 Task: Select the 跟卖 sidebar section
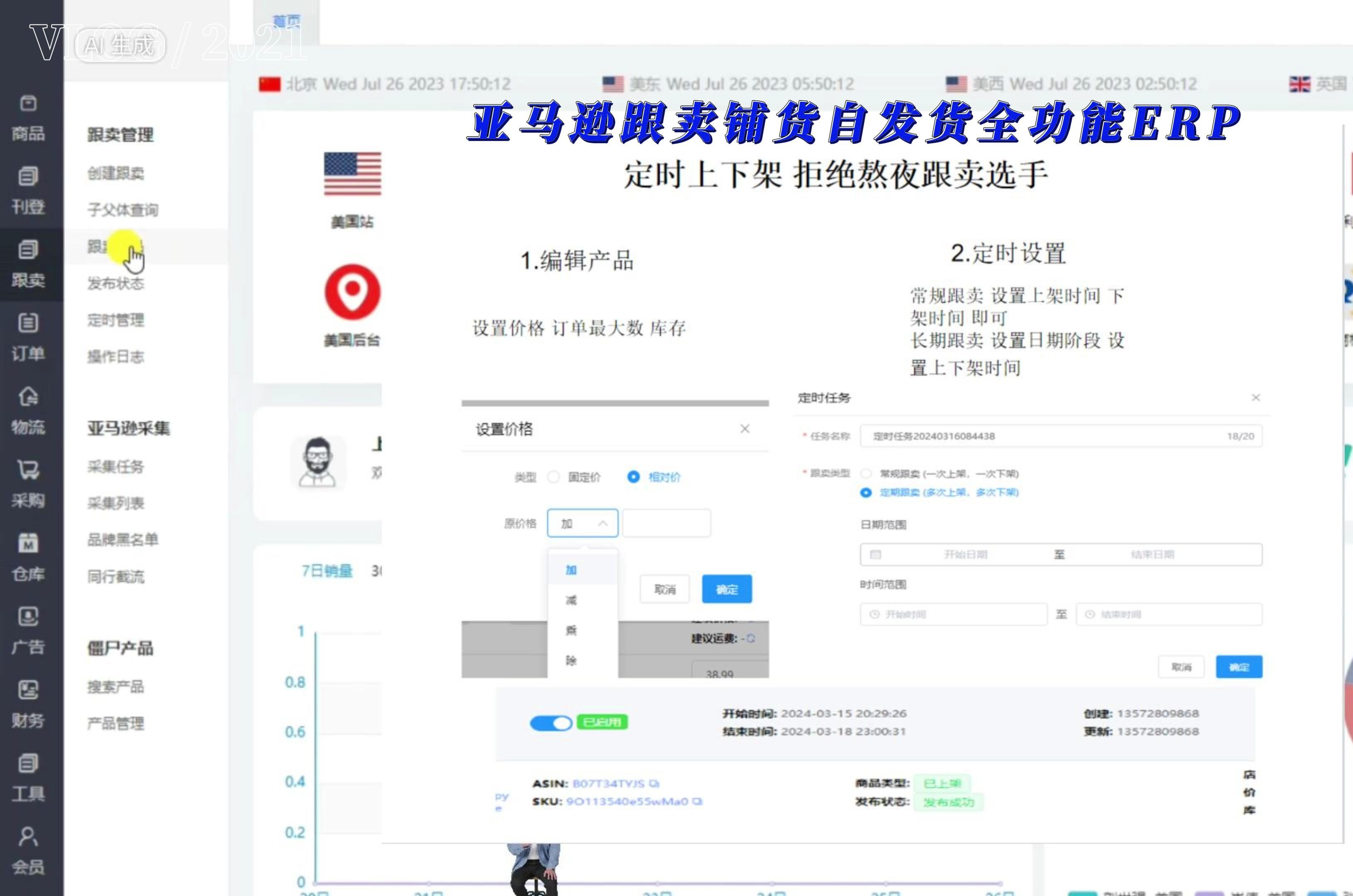click(x=28, y=265)
